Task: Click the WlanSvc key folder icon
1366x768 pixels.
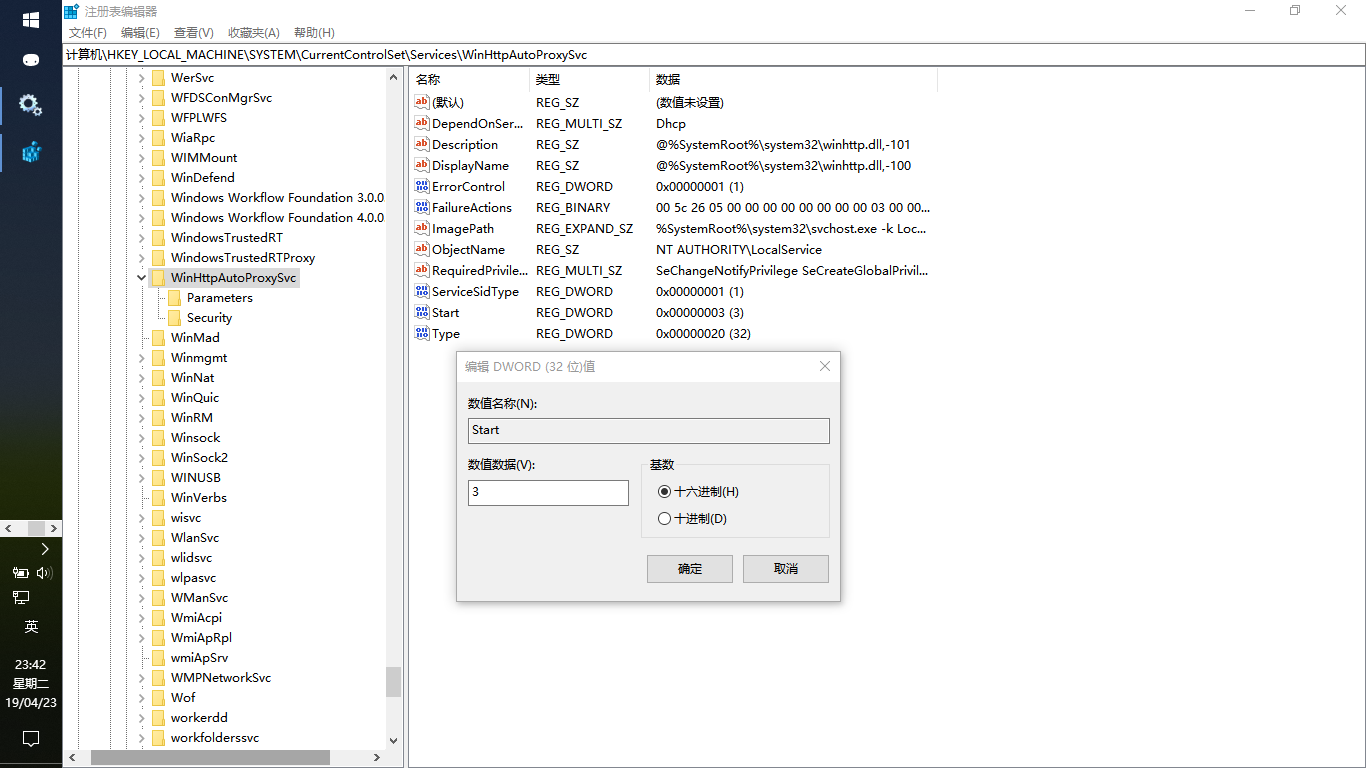Action: [x=158, y=538]
